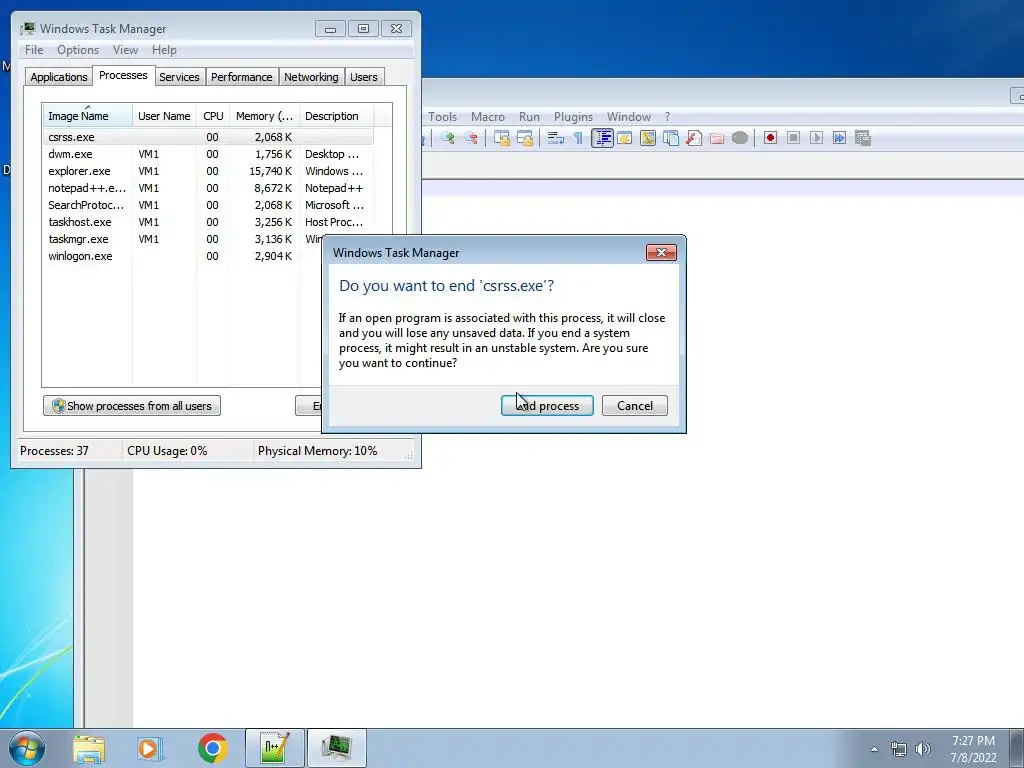This screenshot has width=1024, height=768.
Task: Select the taskhost.exe process row
Action: pyautogui.click(x=208, y=222)
